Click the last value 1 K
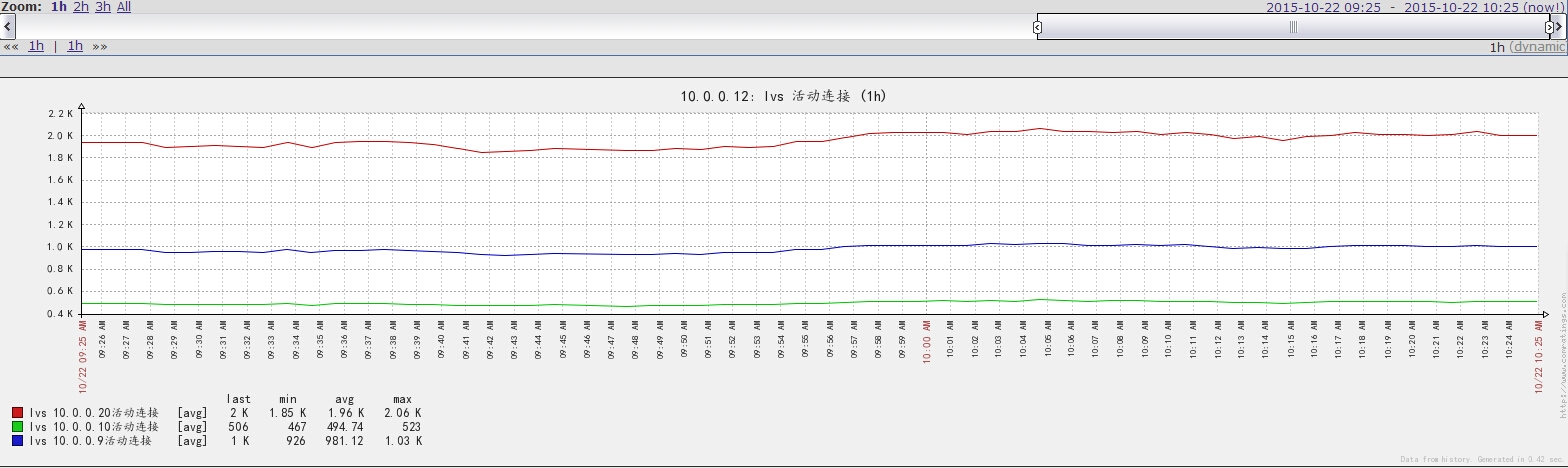This screenshot has width=1568, height=468. [x=240, y=440]
